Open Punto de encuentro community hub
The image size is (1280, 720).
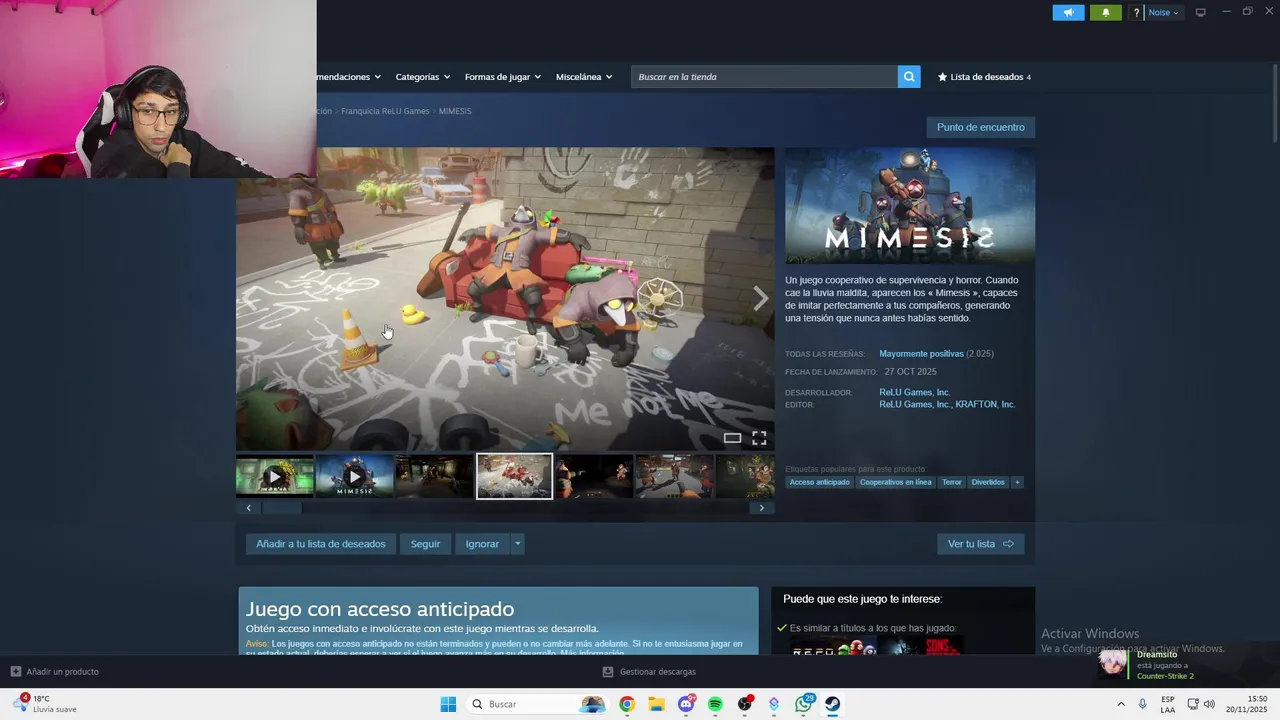pyautogui.click(x=980, y=127)
